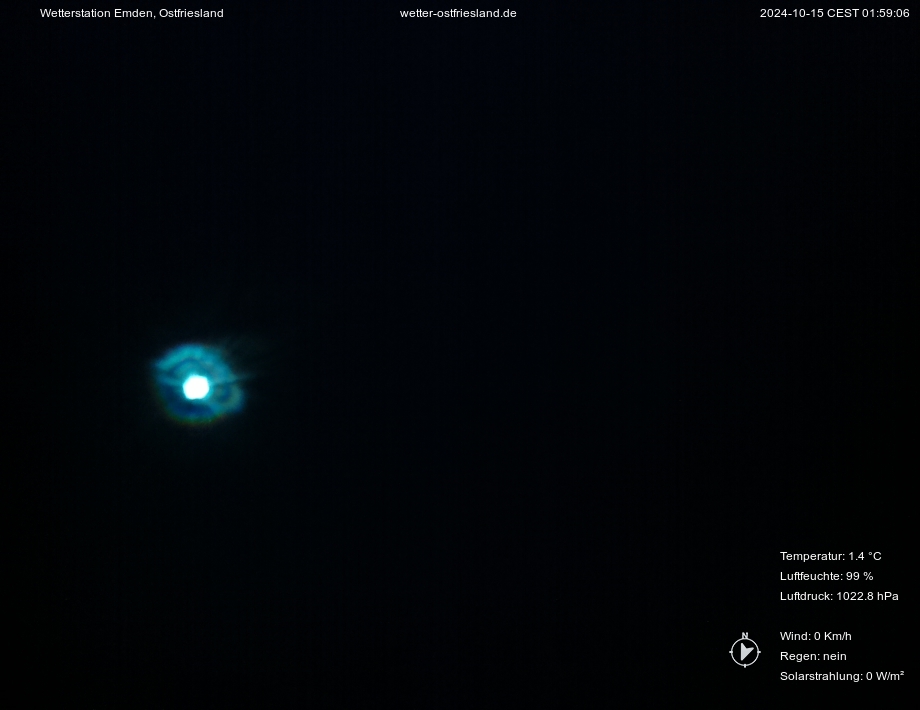Click the 'Wetterstation Emden, Ostfriesland' title text
The image size is (920, 710).
tap(131, 13)
